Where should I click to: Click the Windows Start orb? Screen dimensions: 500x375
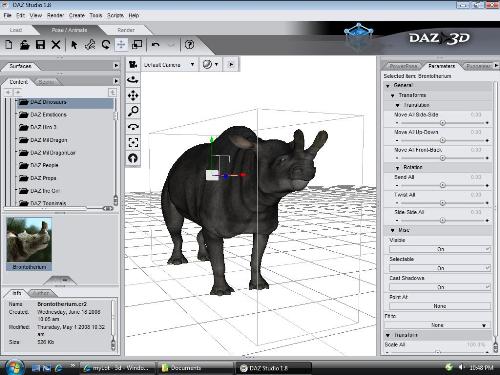tap(14, 367)
